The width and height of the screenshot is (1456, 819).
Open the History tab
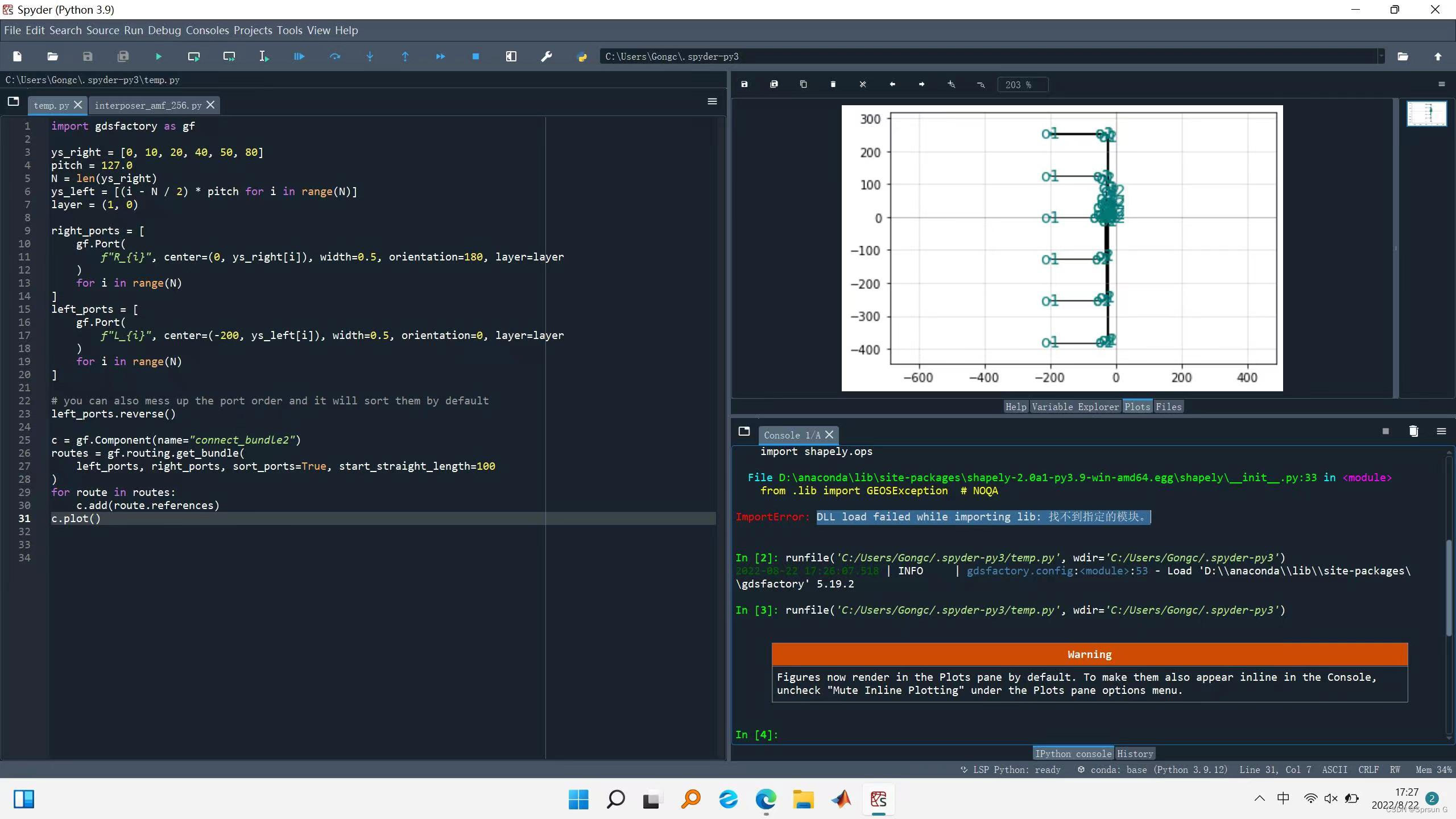tap(1135, 754)
